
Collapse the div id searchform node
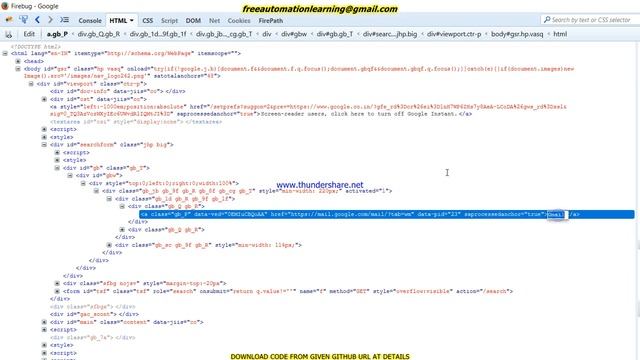tap(44, 145)
